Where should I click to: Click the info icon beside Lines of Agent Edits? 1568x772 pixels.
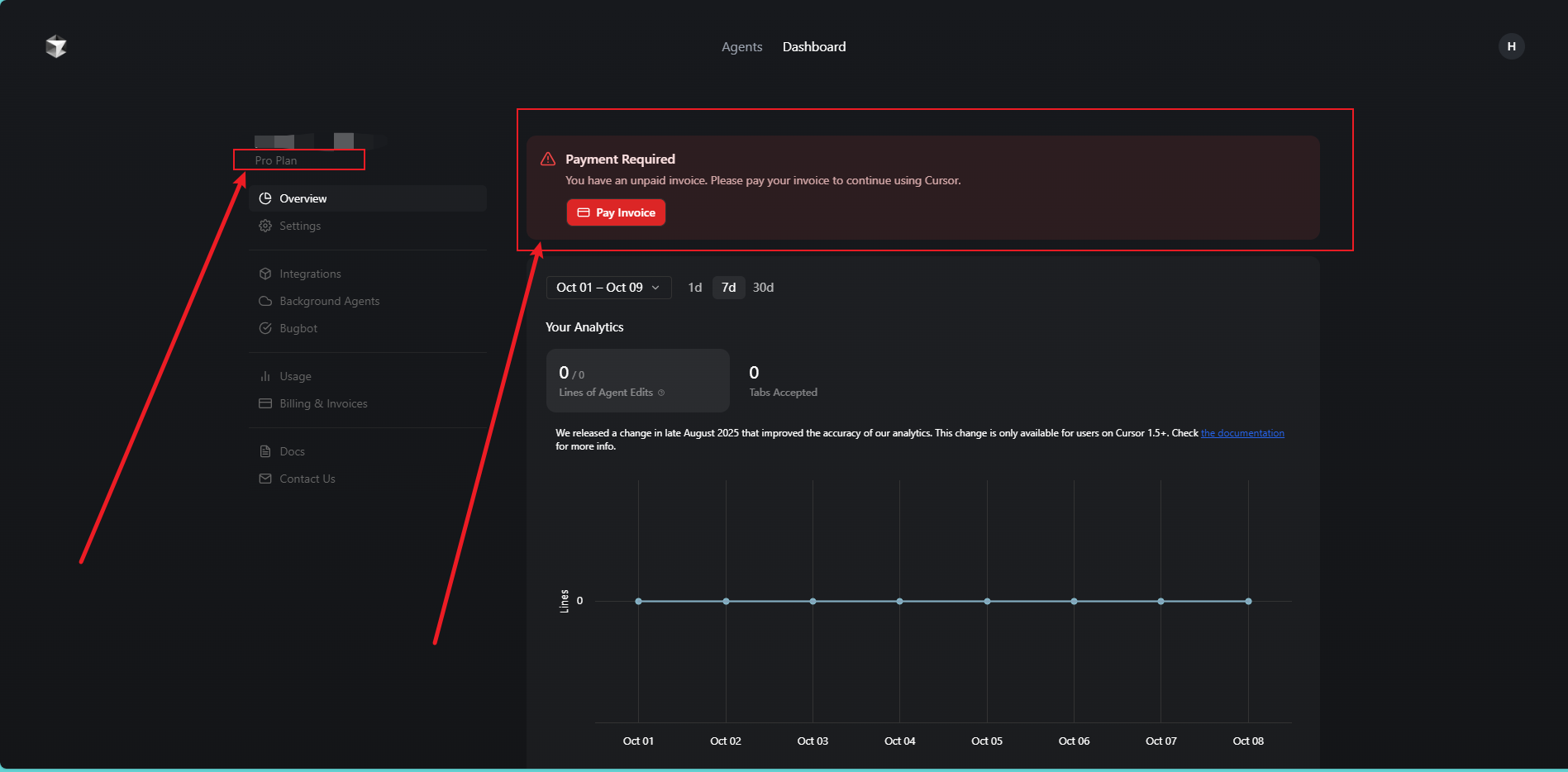coord(661,393)
